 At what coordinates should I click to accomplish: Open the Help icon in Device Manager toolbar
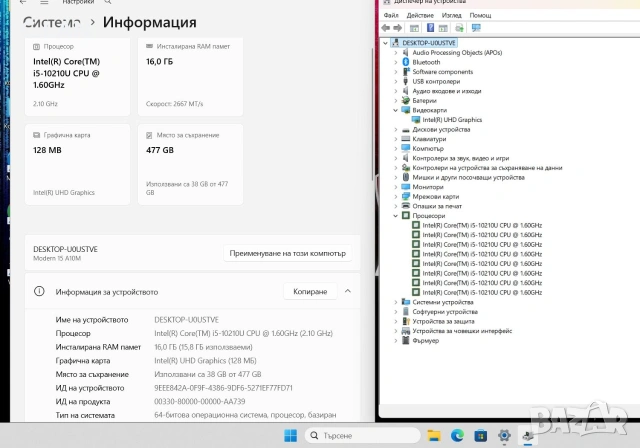click(430, 28)
